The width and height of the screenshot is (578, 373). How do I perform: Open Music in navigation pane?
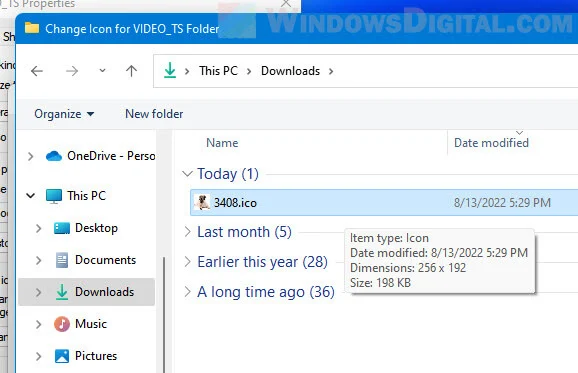[91, 324]
